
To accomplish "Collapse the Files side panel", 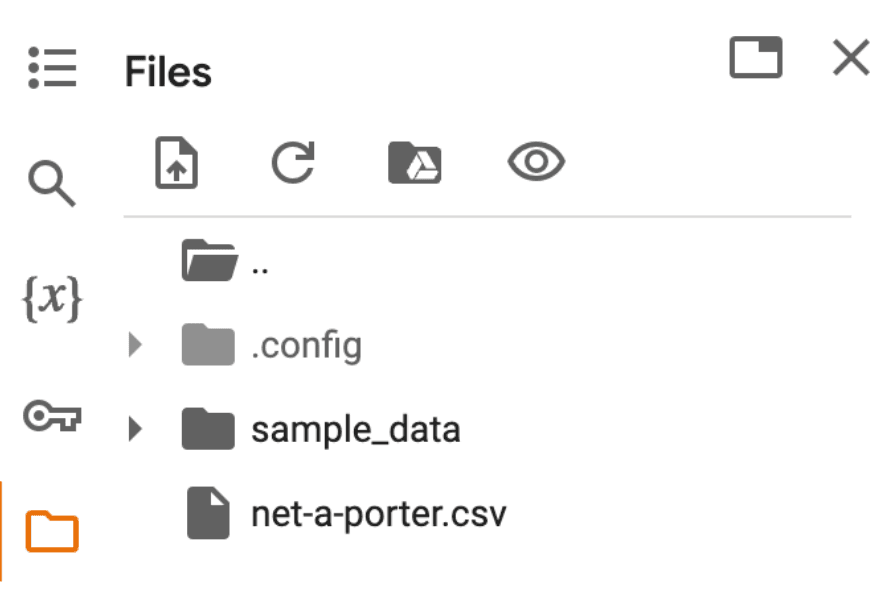I will tap(756, 58).
